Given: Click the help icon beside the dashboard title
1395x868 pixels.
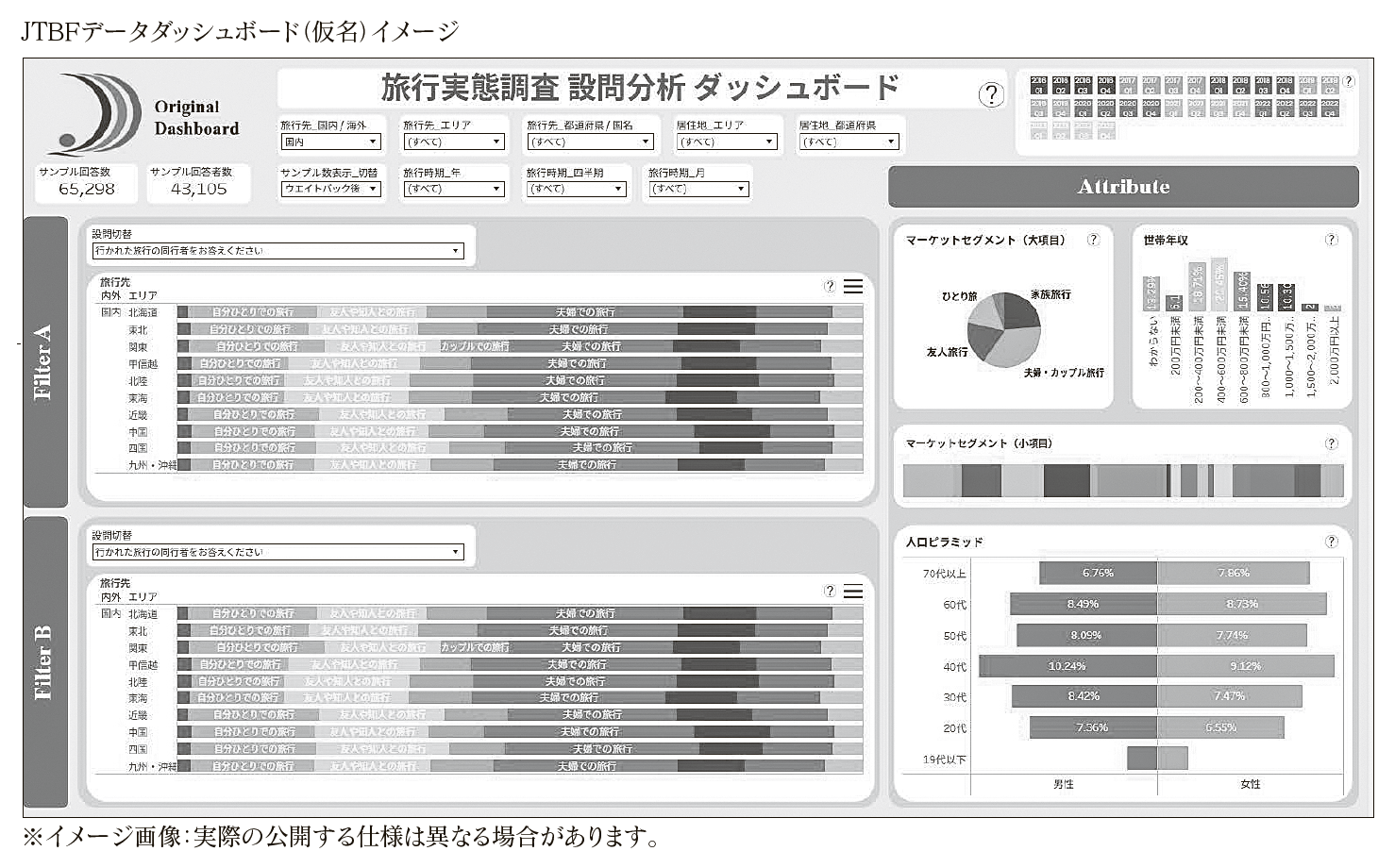Looking at the screenshot, I should click(991, 94).
